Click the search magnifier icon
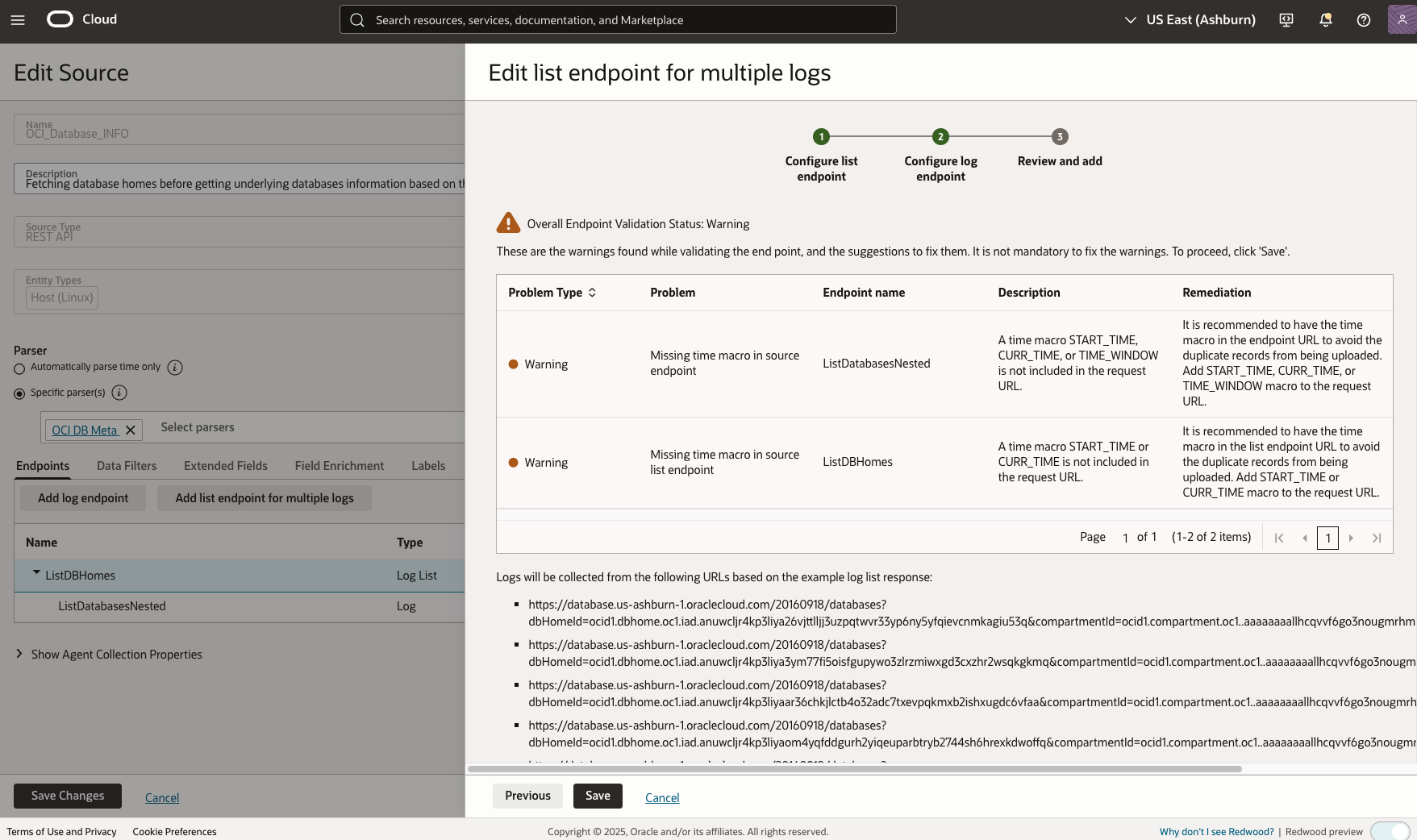Screen dimensions: 1417x840 coord(356,19)
